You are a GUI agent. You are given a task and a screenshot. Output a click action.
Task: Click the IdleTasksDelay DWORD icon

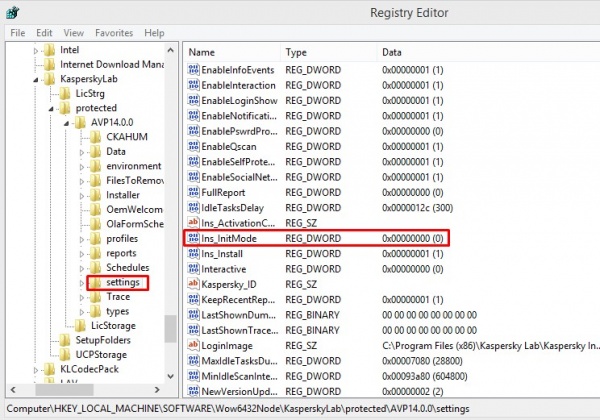(193, 207)
